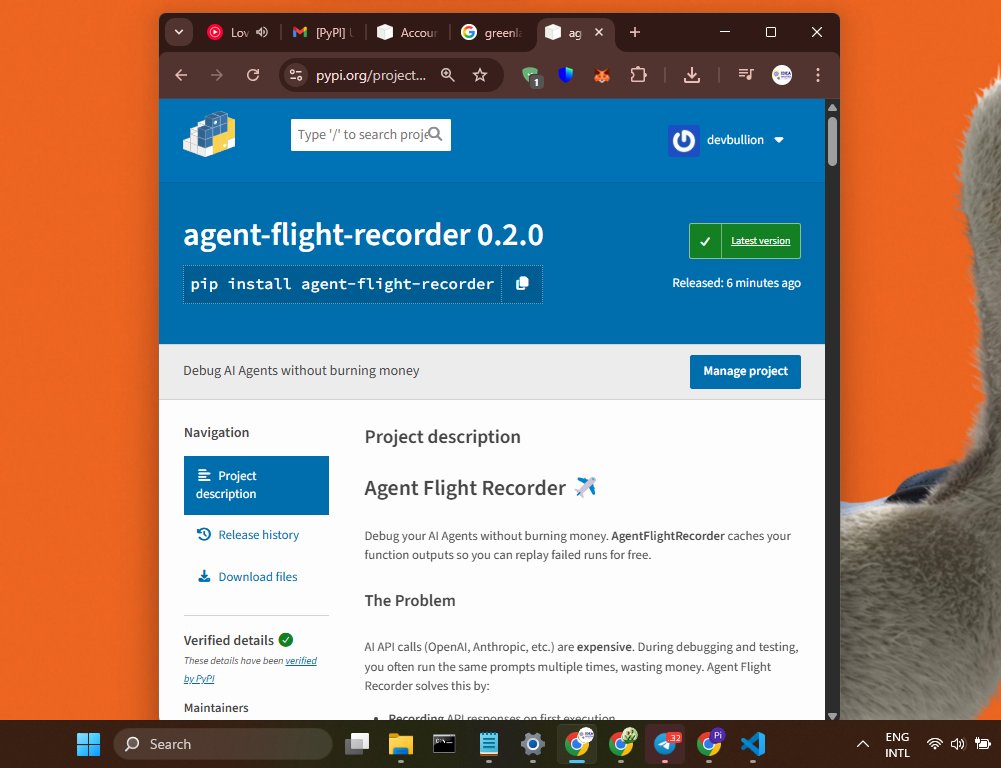The width and height of the screenshot is (1001, 768).
Task: Select the pip install agent-flight-recorder text
Action: [x=342, y=283]
